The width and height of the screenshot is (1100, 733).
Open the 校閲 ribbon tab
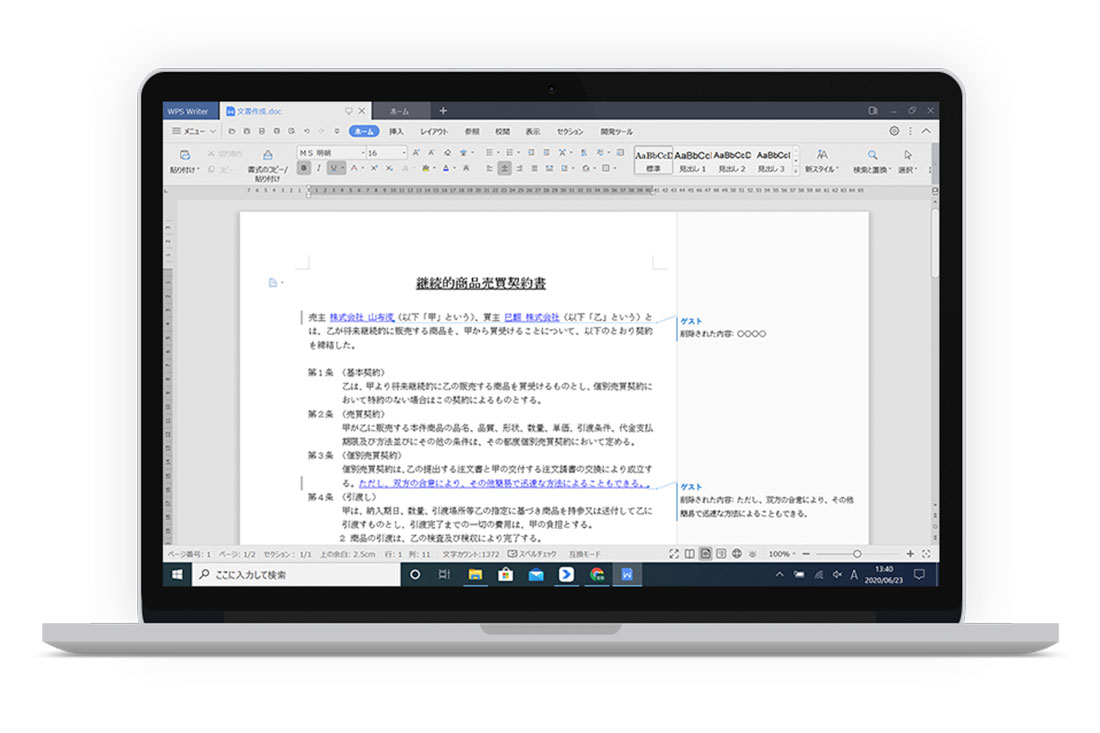pyautogui.click(x=502, y=132)
